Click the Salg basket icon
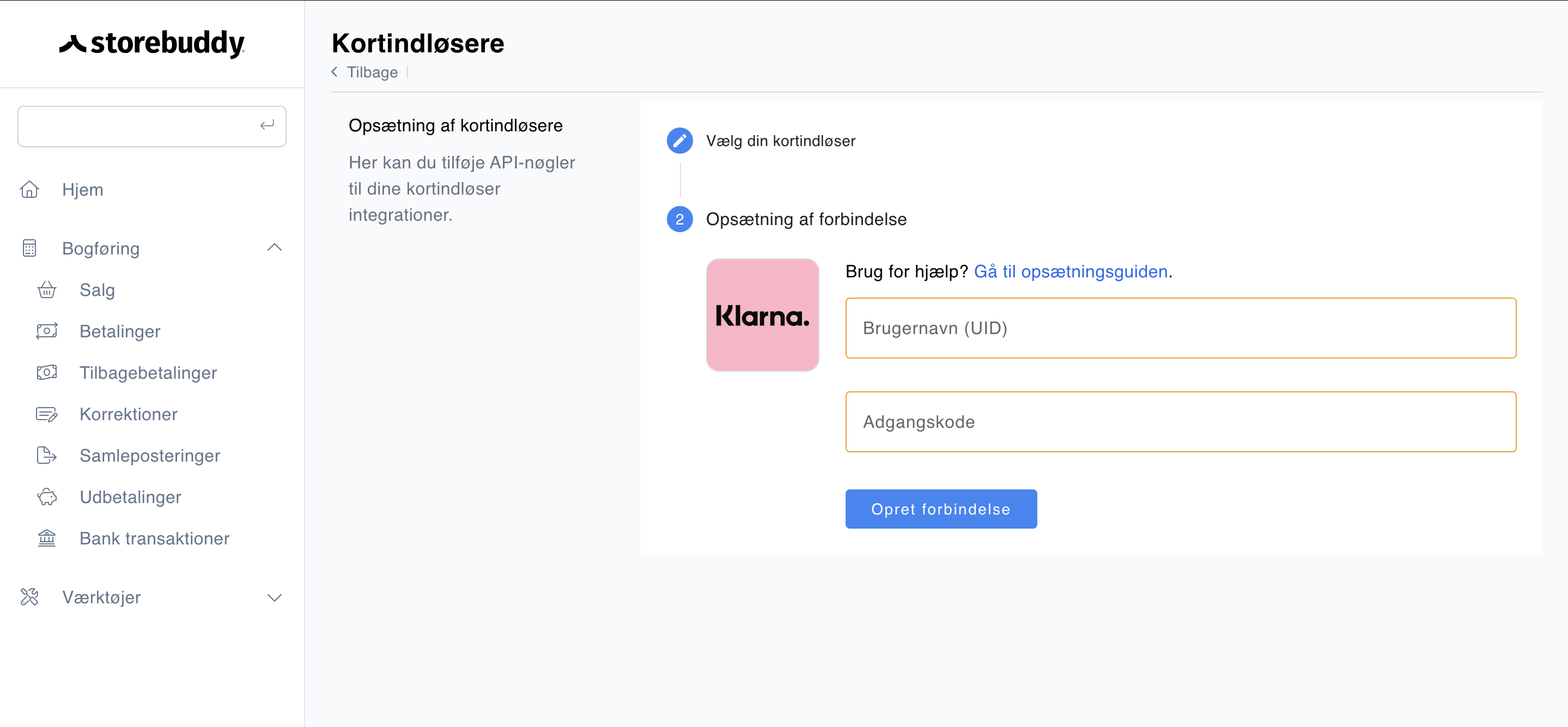The height and width of the screenshot is (727, 1568). click(x=47, y=290)
